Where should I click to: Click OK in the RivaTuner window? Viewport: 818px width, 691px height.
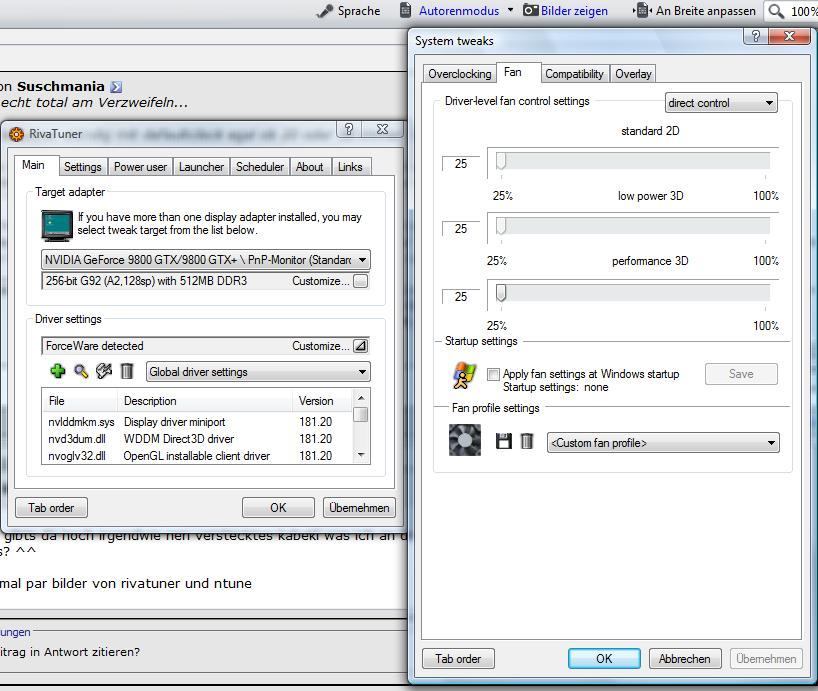click(x=278, y=507)
